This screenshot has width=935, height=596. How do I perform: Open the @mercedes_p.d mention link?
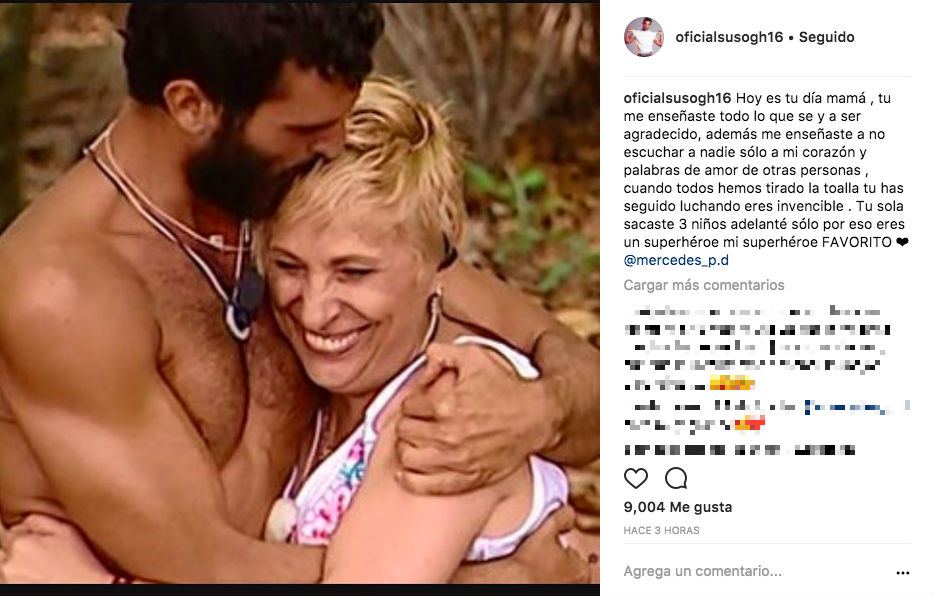tap(676, 260)
